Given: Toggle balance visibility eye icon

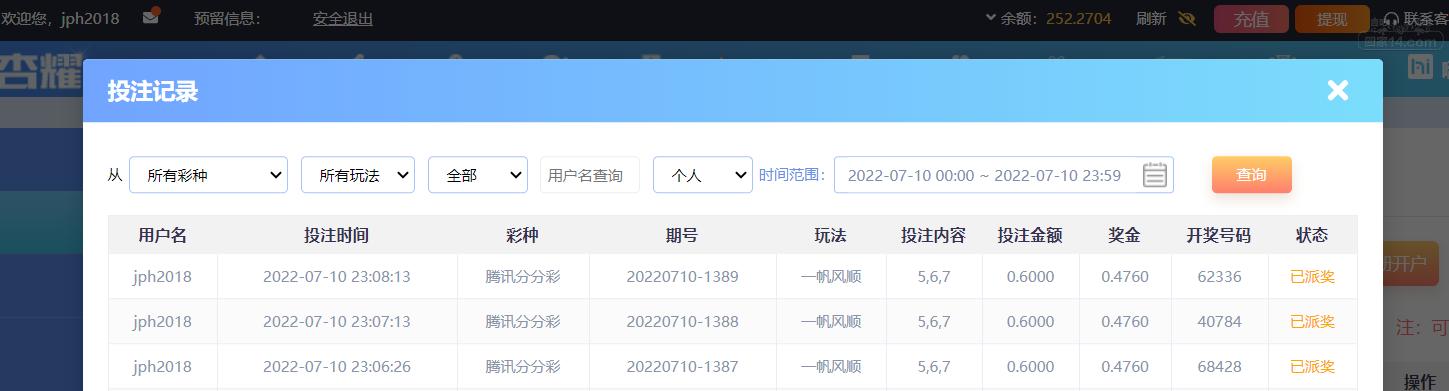Looking at the screenshot, I should 1187,18.
